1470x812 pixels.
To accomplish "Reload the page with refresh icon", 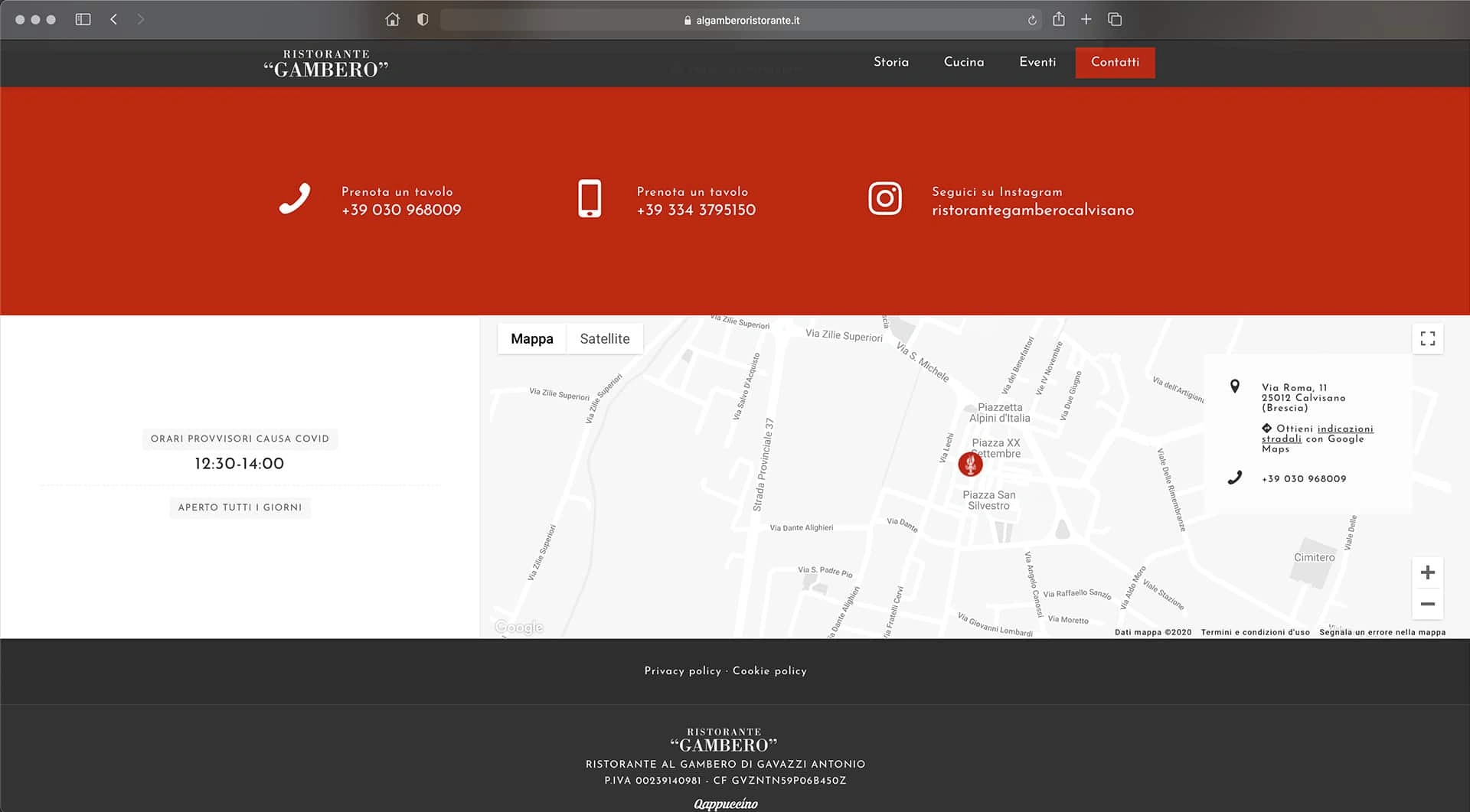I will [x=1032, y=21].
